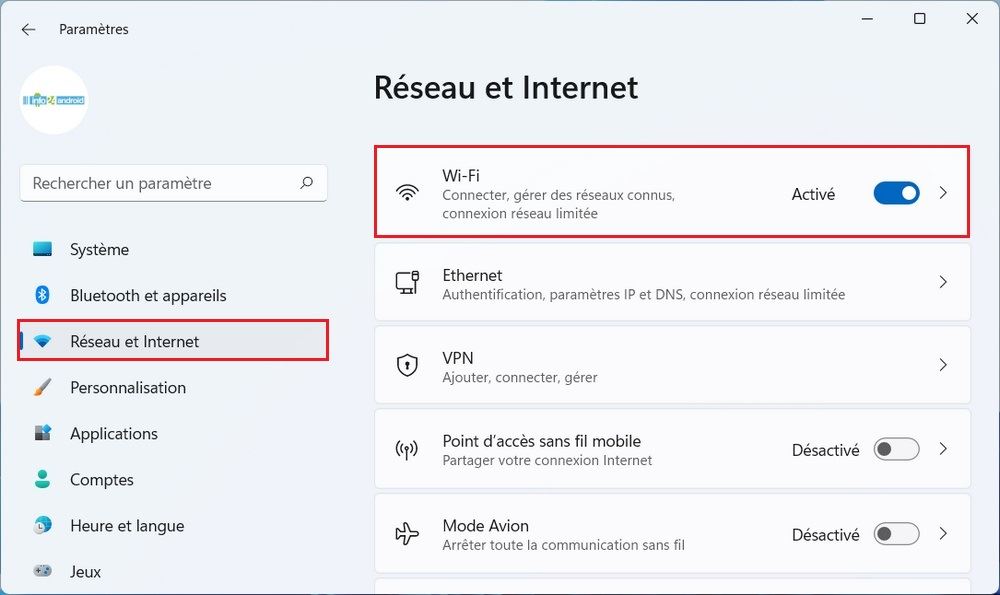Click the VPN shield icon

(x=408, y=365)
